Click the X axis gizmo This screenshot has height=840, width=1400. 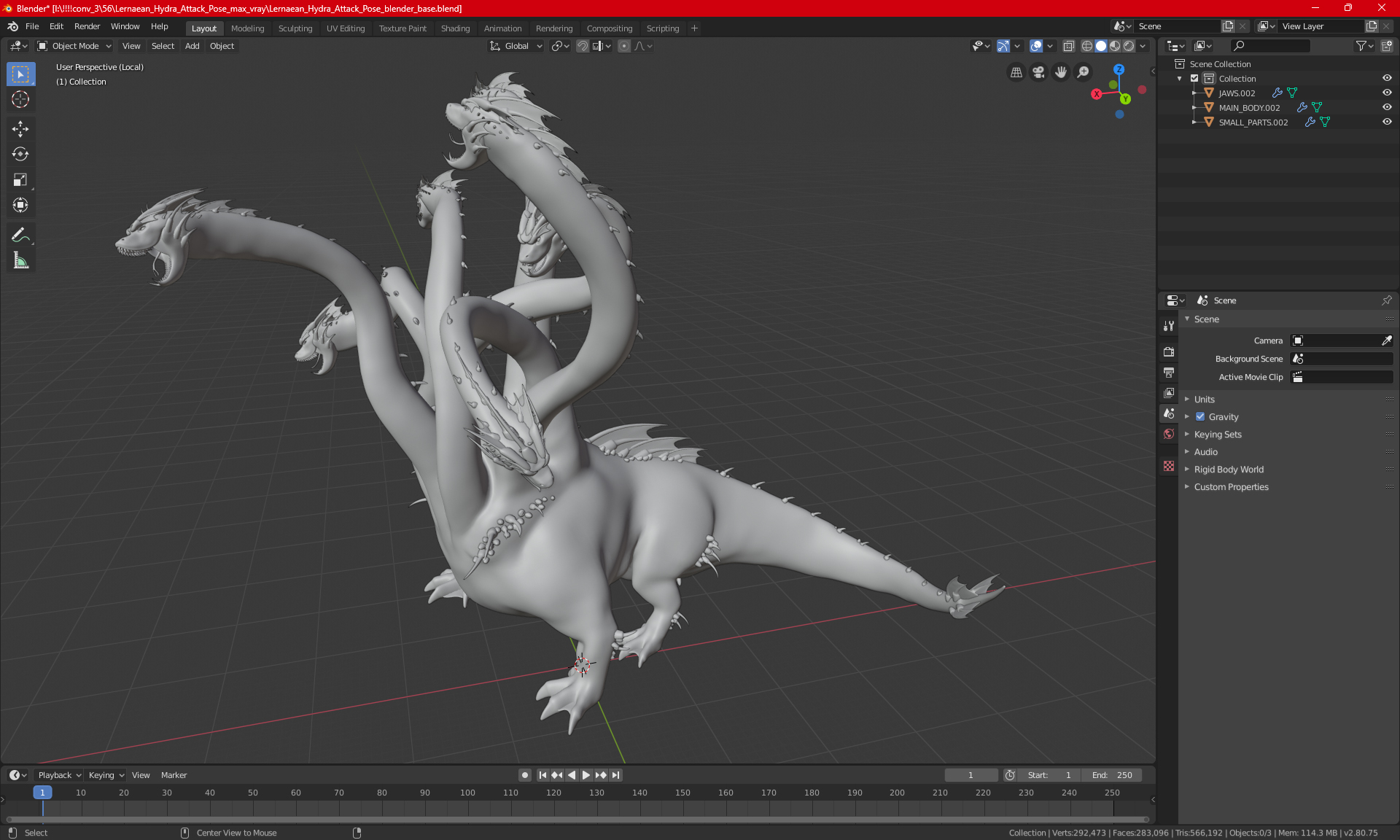(x=1096, y=94)
